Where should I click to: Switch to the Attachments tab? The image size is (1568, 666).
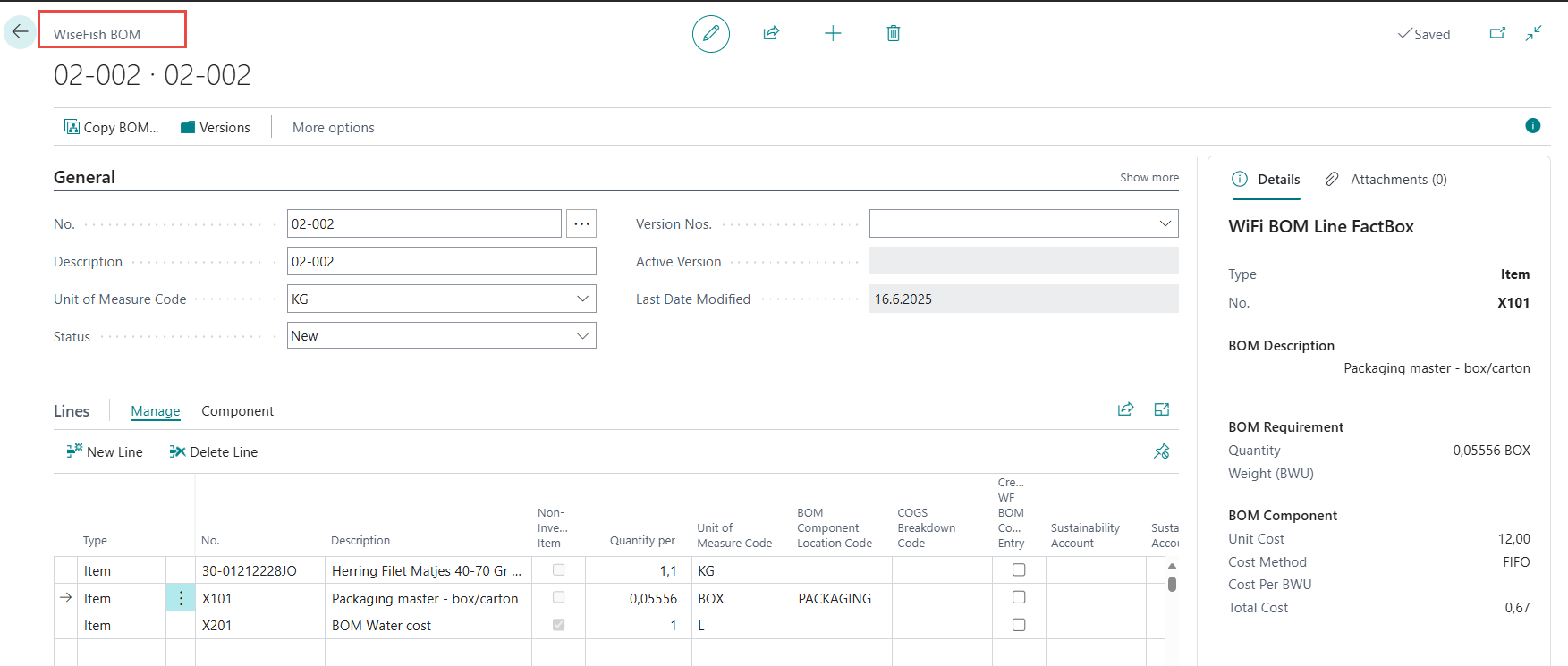pos(1387,180)
